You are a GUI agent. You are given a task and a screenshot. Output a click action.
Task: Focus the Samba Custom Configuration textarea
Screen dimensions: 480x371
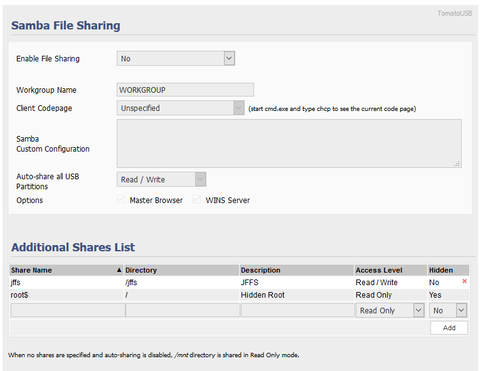[x=289, y=143]
